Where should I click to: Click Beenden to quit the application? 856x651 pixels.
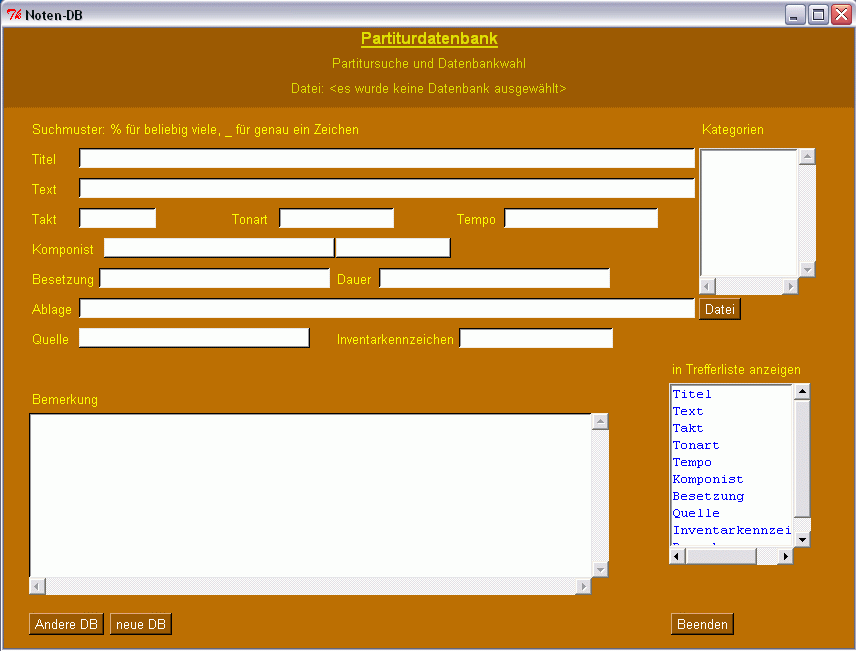(x=702, y=624)
